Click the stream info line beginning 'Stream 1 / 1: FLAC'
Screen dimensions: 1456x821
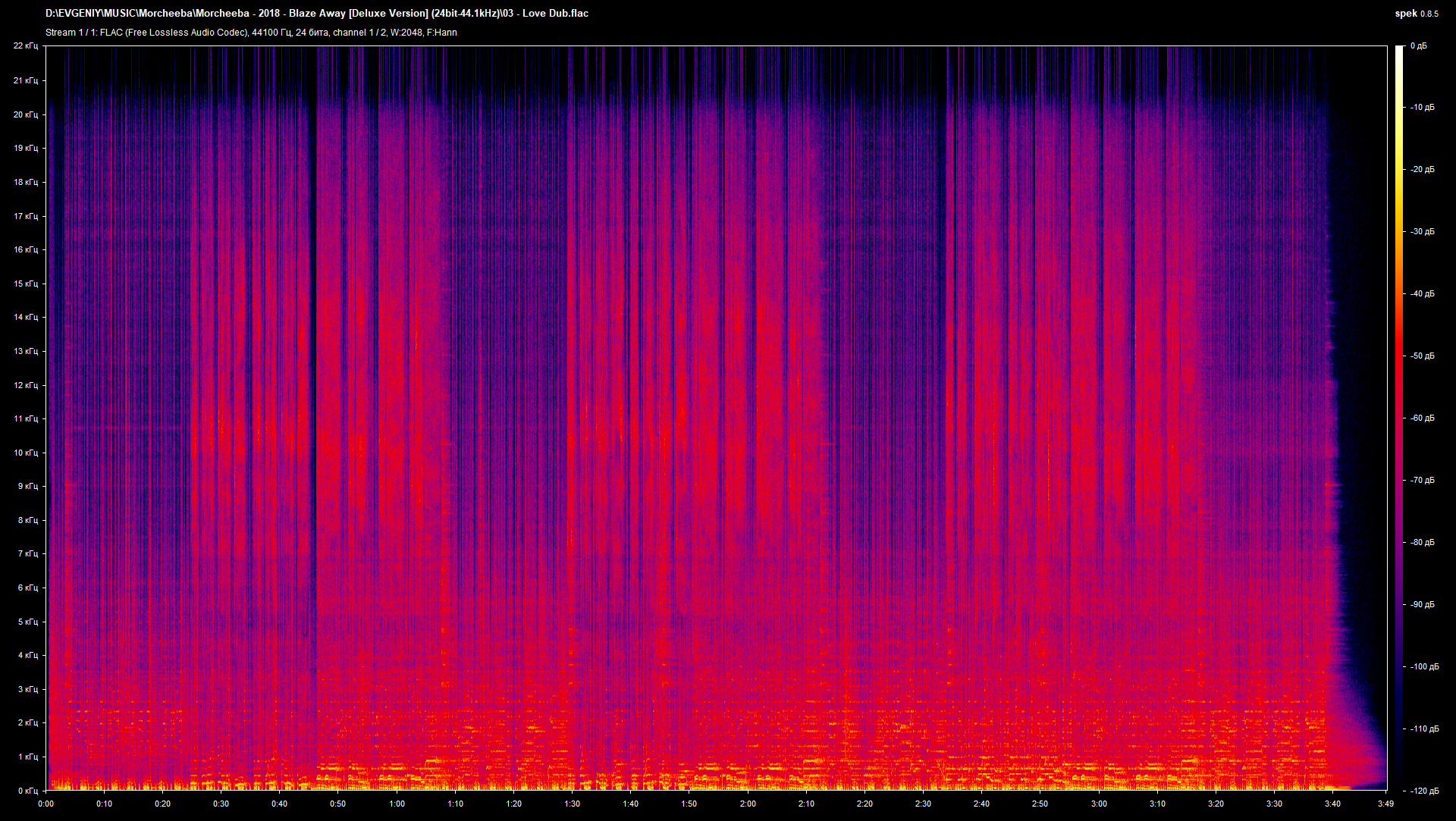(x=251, y=33)
